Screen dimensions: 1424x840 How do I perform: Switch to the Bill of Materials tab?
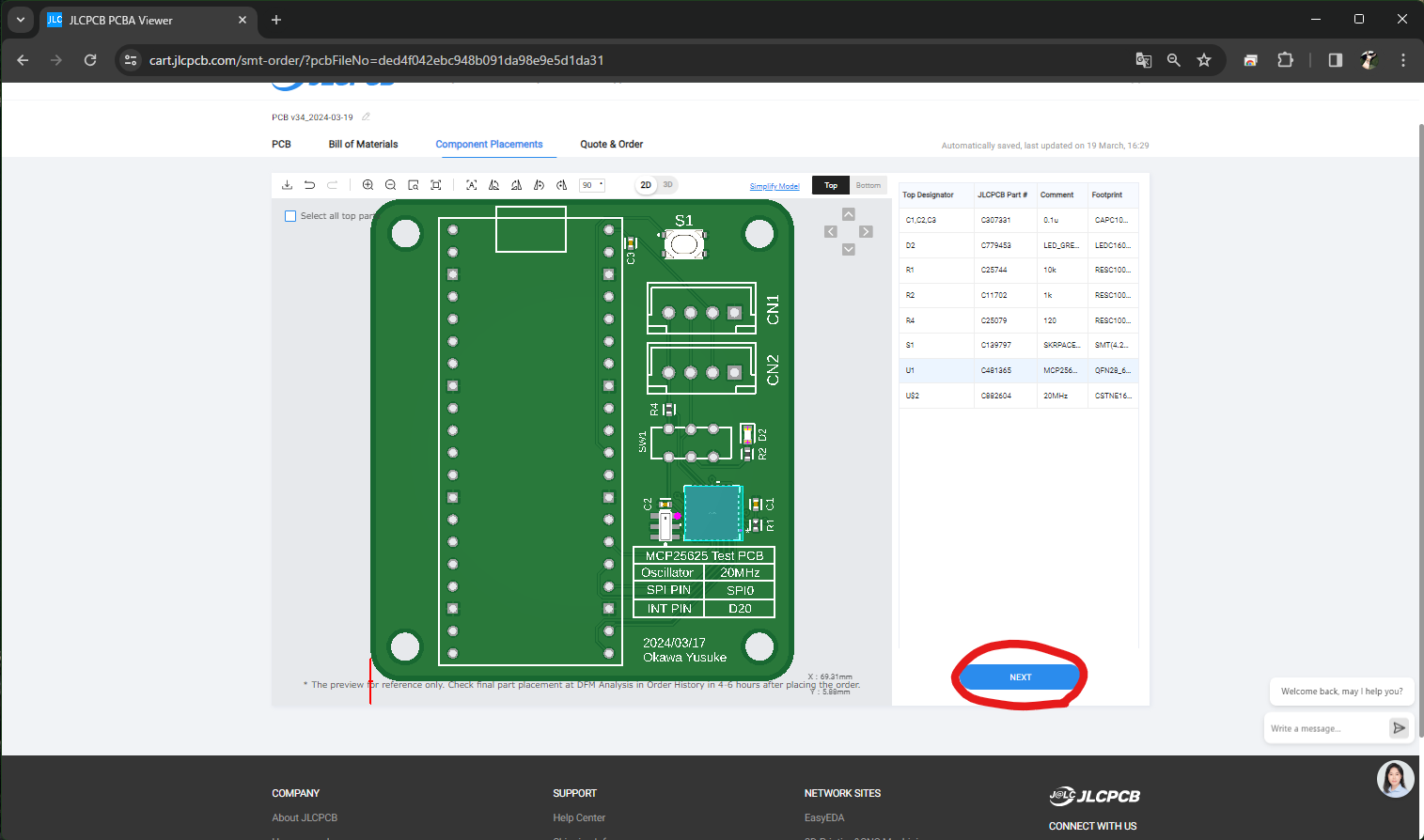click(x=363, y=144)
